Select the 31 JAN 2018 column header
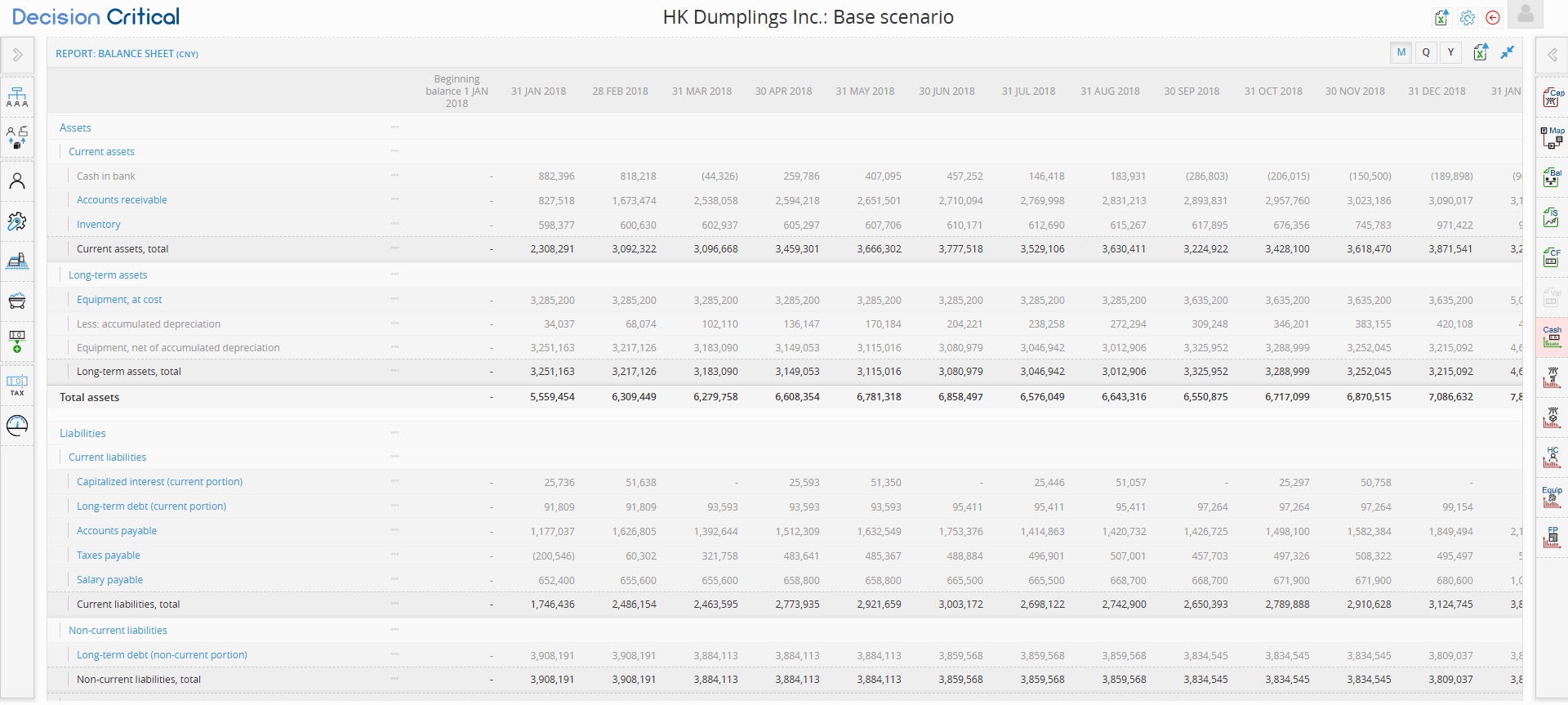1568x705 pixels. coord(538,91)
